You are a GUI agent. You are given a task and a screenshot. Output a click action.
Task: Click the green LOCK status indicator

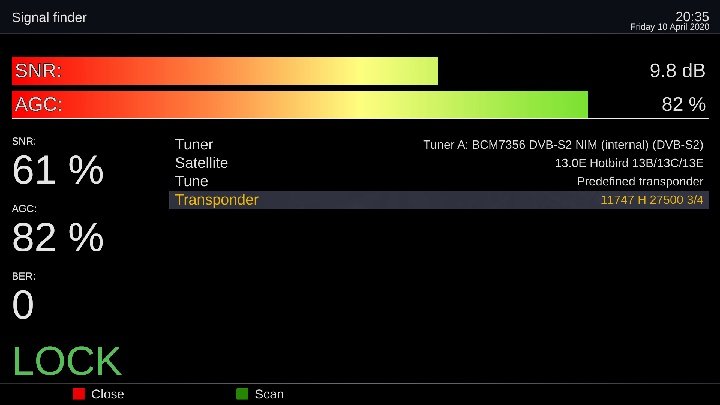click(x=67, y=362)
